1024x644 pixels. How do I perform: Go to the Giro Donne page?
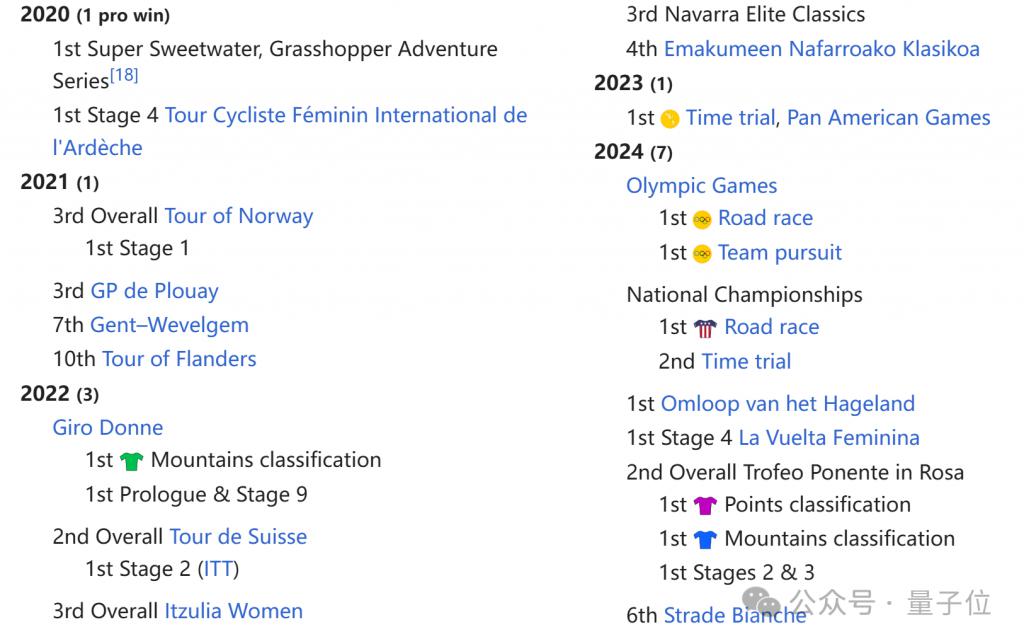[107, 428]
